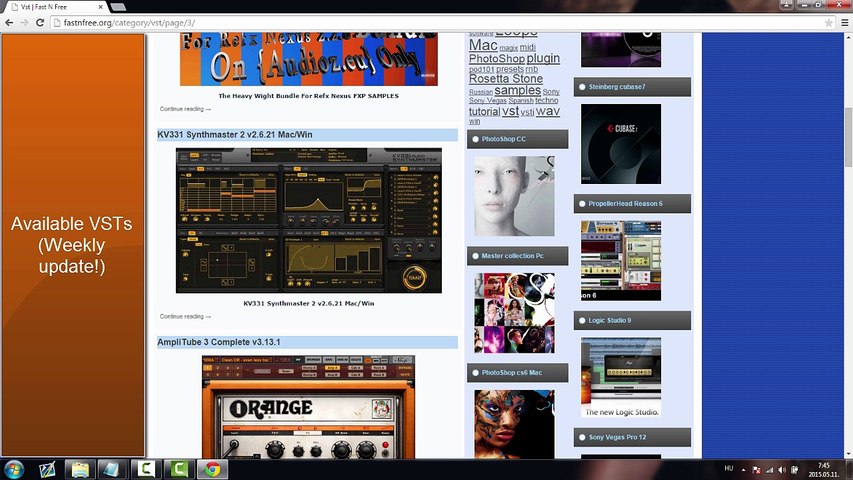The width and height of the screenshot is (853, 480).
Task: Select the Sony Vegas tag
Action: pyautogui.click(x=487, y=101)
